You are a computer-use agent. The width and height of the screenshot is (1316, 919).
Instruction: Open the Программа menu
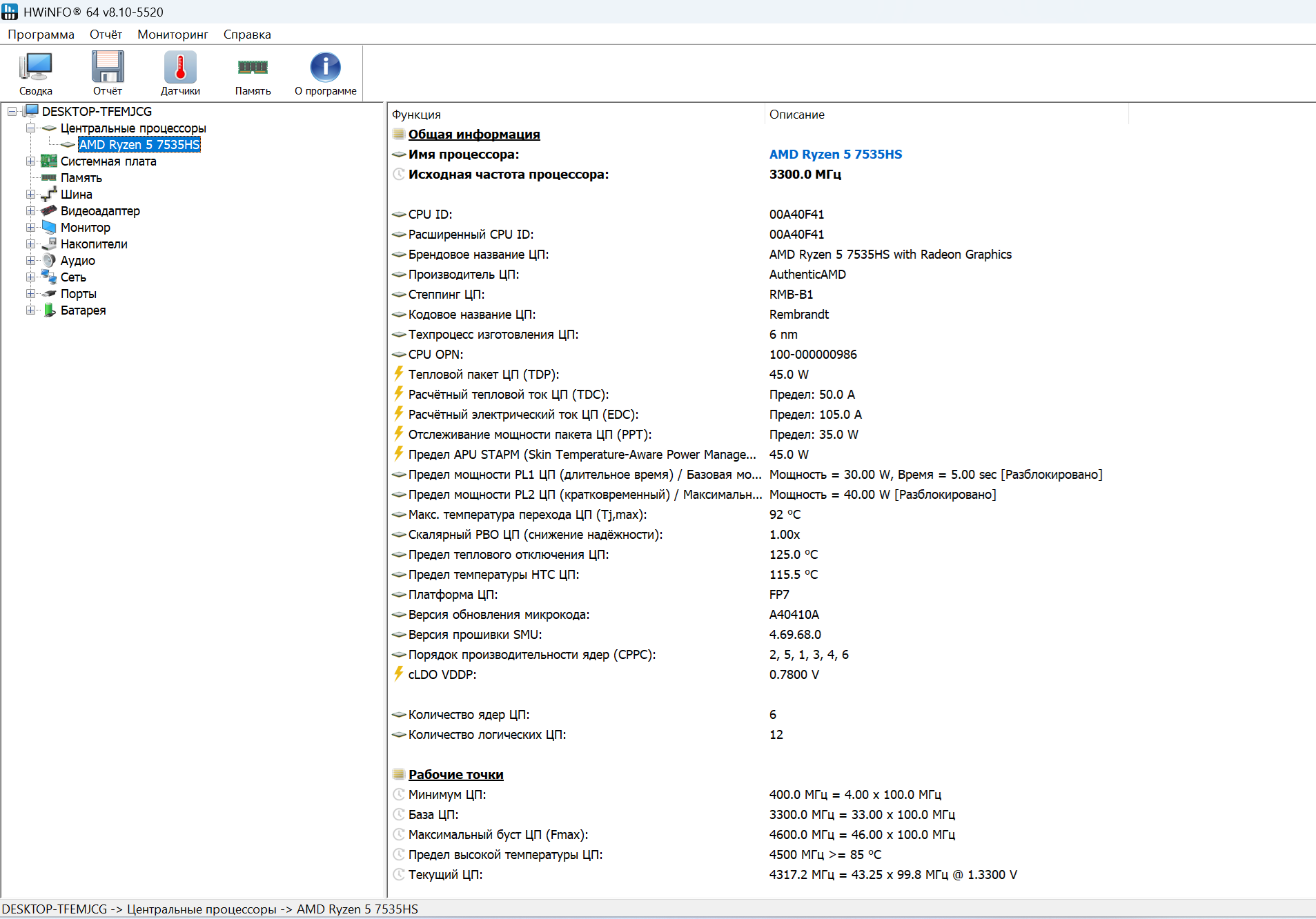(41, 34)
